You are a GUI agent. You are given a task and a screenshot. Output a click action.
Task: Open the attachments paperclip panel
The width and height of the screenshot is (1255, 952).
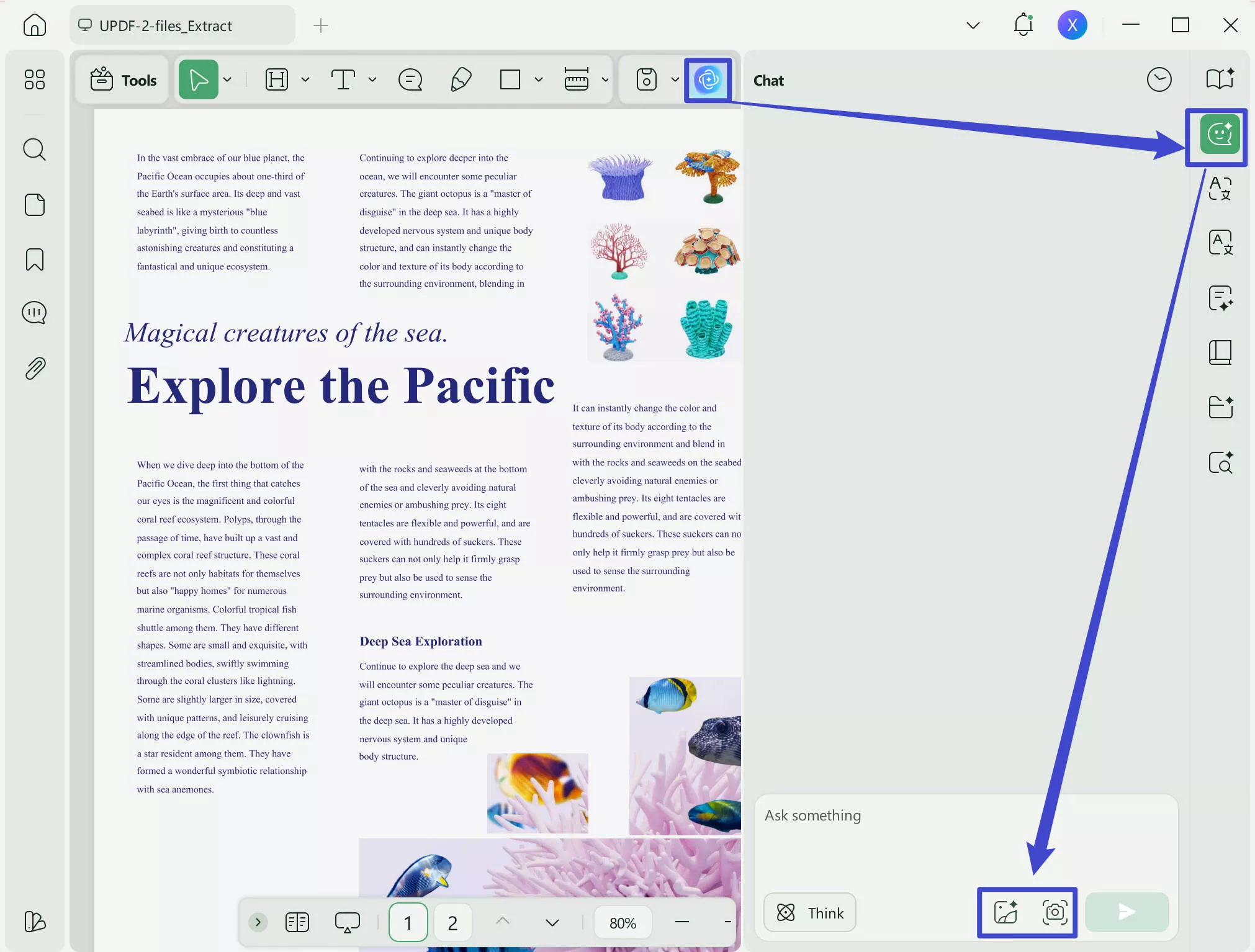[35, 368]
